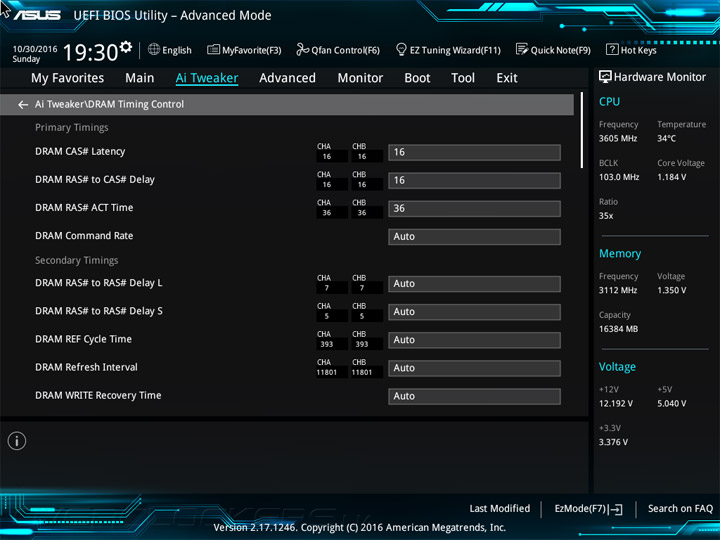Click the 'DRAM REF Cycle Time' label

click(84, 339)
